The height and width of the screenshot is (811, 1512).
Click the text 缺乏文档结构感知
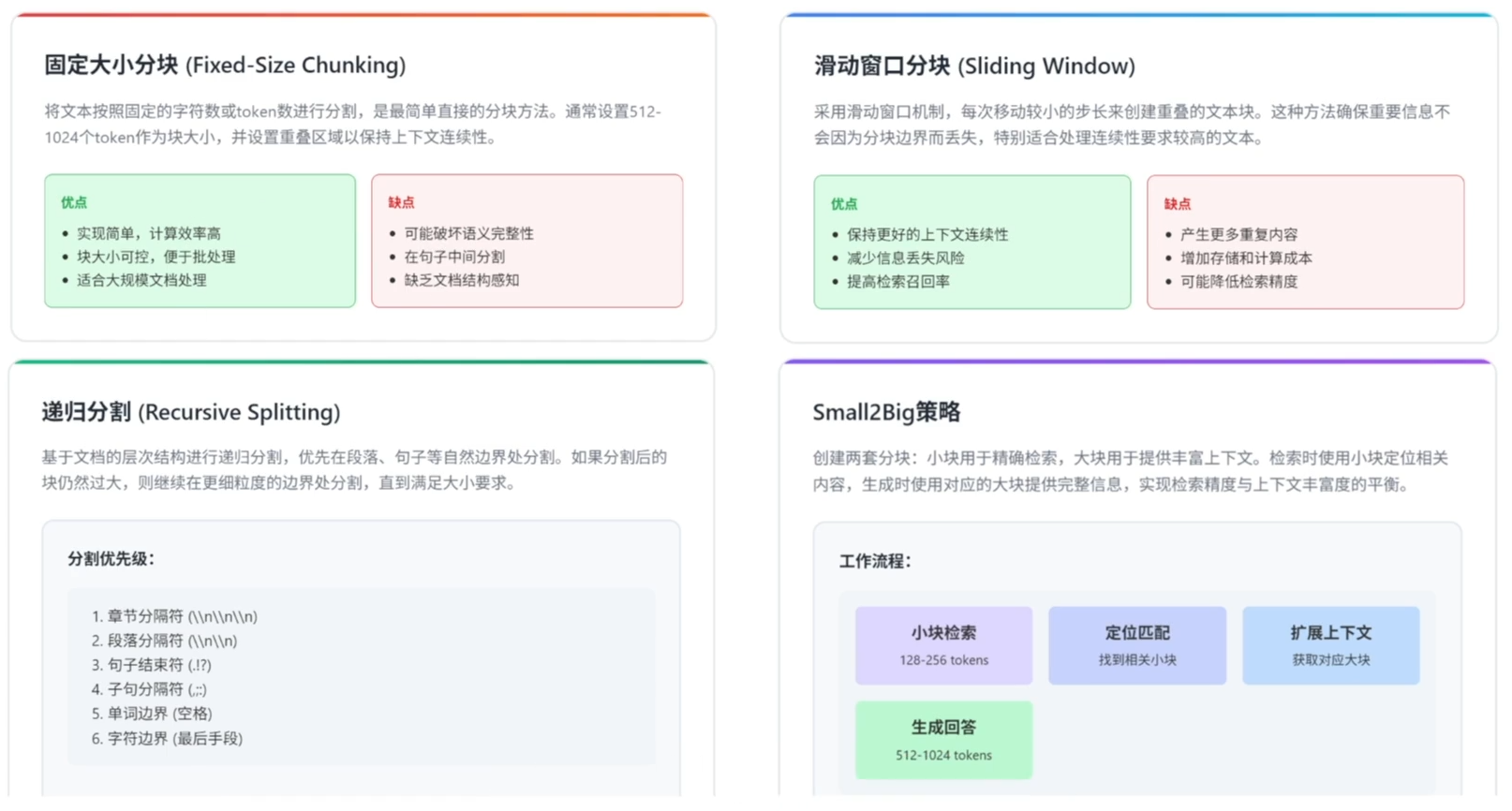pos(462,280)
